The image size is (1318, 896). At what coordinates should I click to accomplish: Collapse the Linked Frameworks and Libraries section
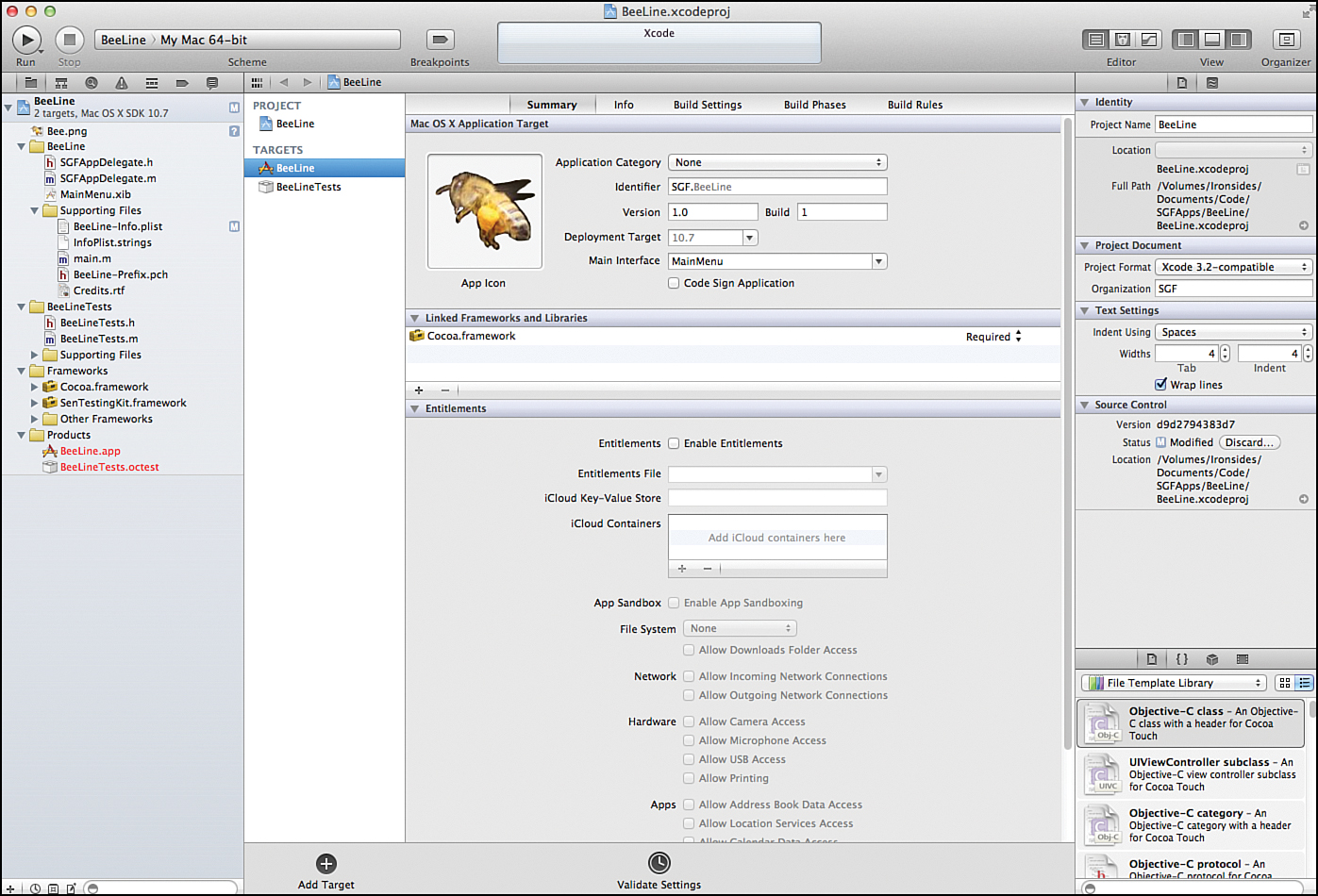[x=414, y=318]
